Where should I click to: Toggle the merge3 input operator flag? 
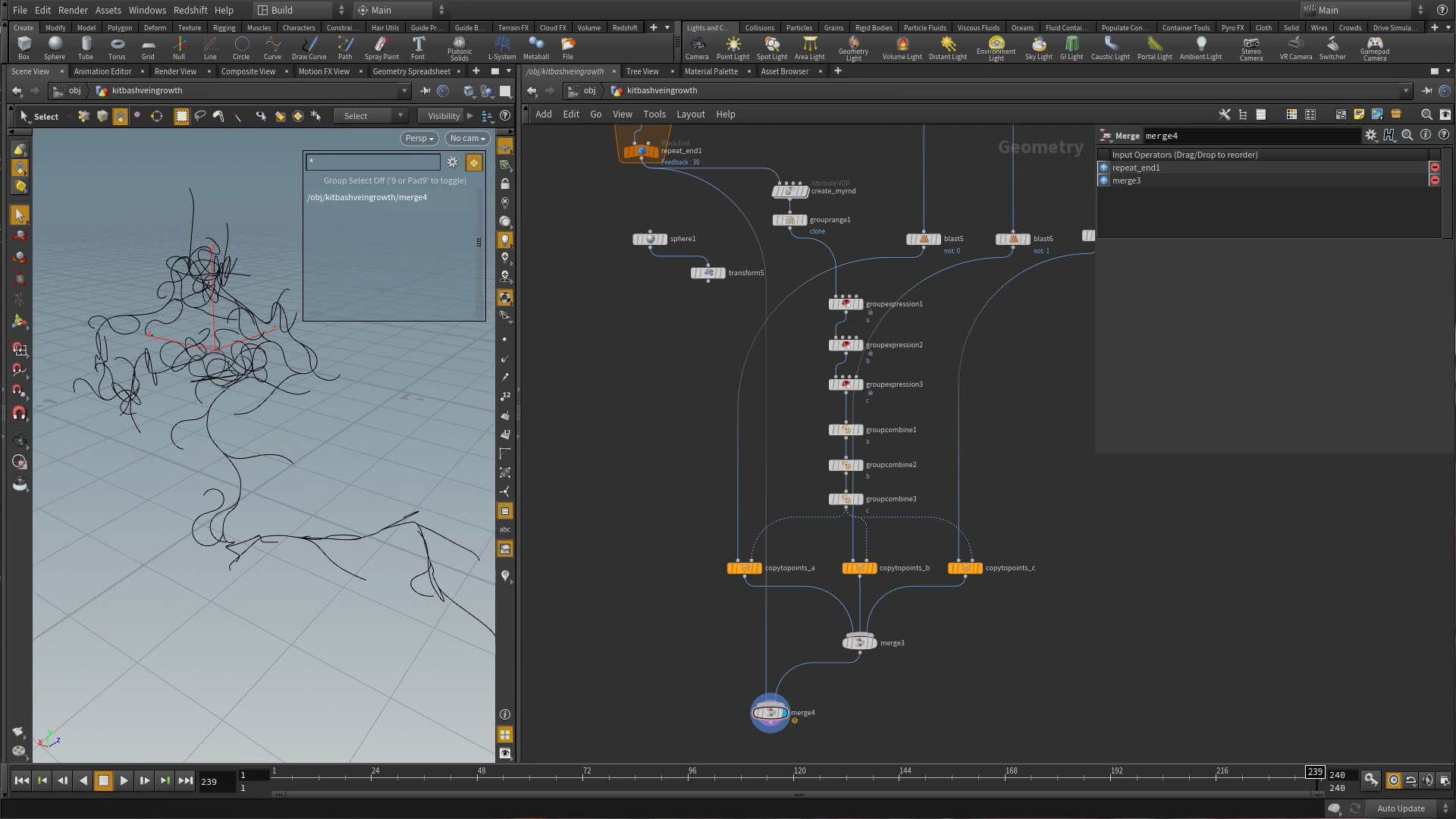point(1104,180)
